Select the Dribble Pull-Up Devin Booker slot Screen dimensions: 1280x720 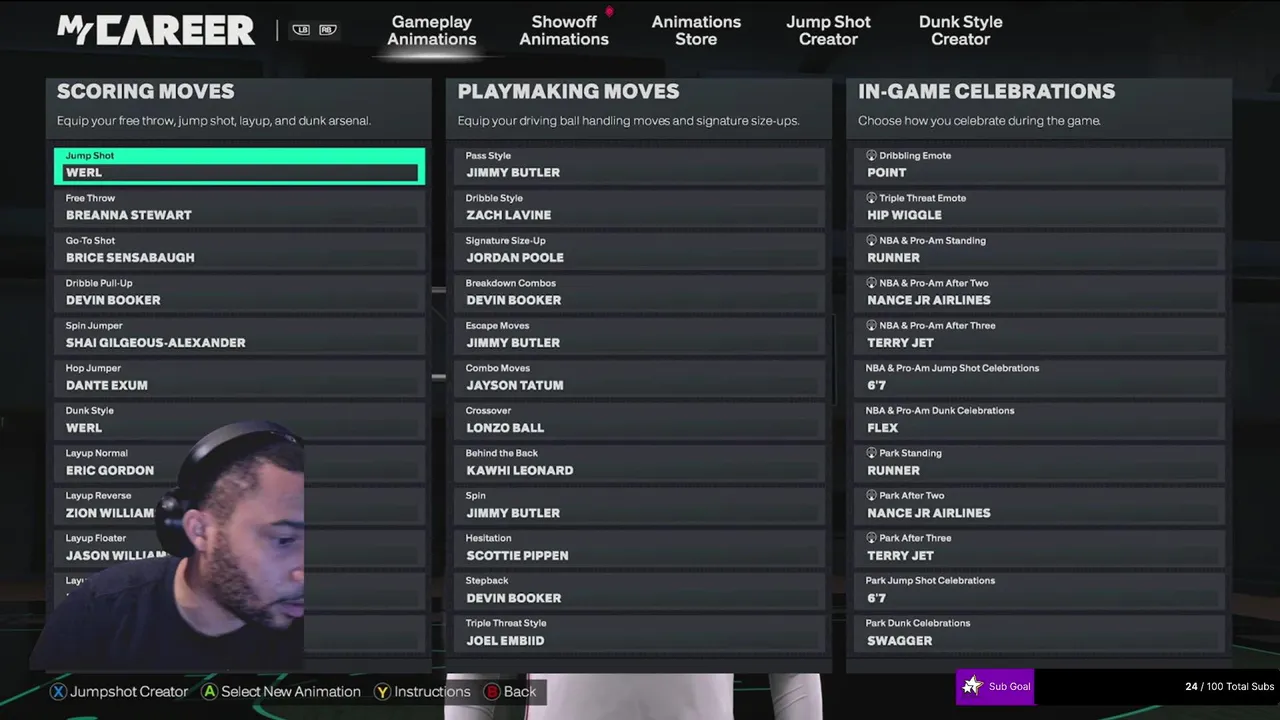[240, 293]
